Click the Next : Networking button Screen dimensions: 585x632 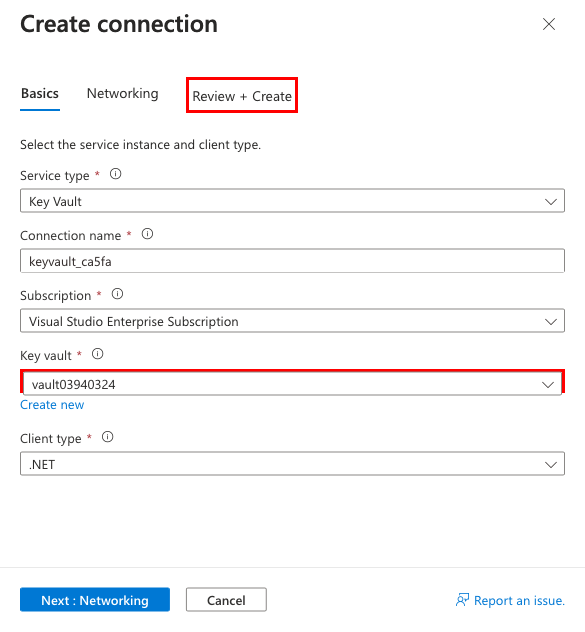(x=95, y=600)
